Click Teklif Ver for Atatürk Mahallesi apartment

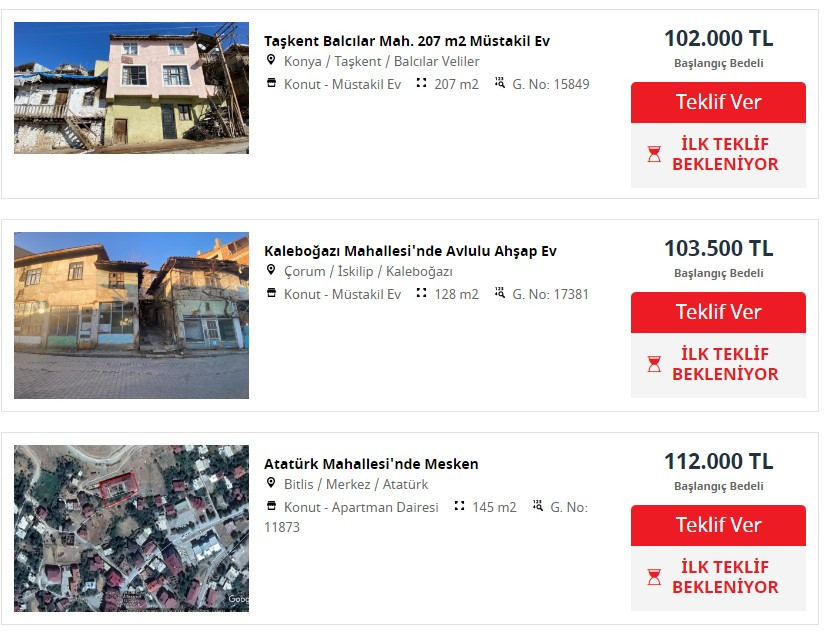point(718,525)
